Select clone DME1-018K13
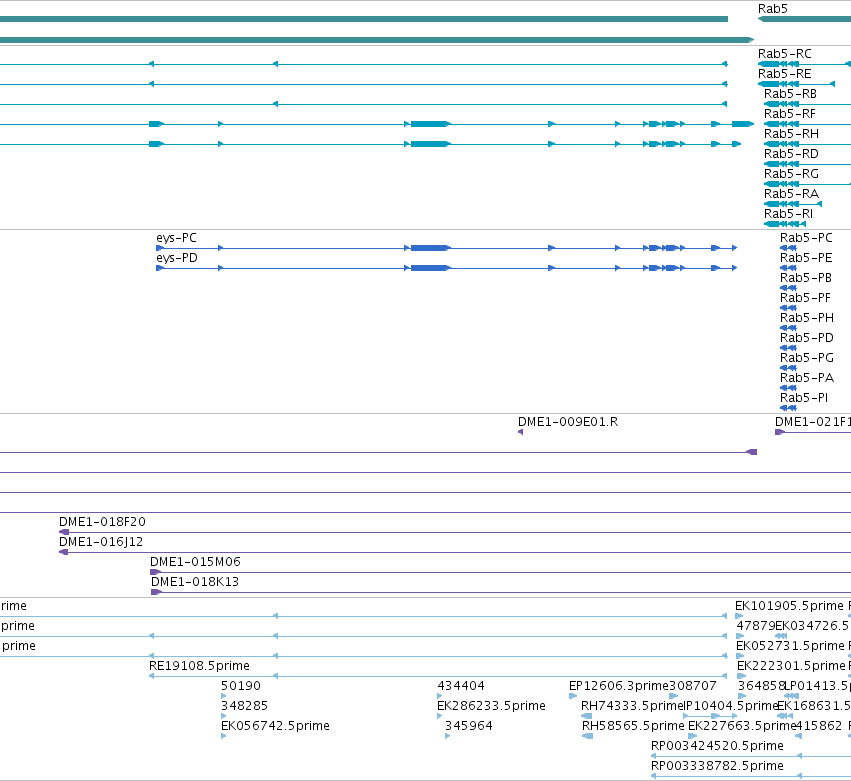The height and width of the screenshot is (781, 851). click(x=195, y=582)
